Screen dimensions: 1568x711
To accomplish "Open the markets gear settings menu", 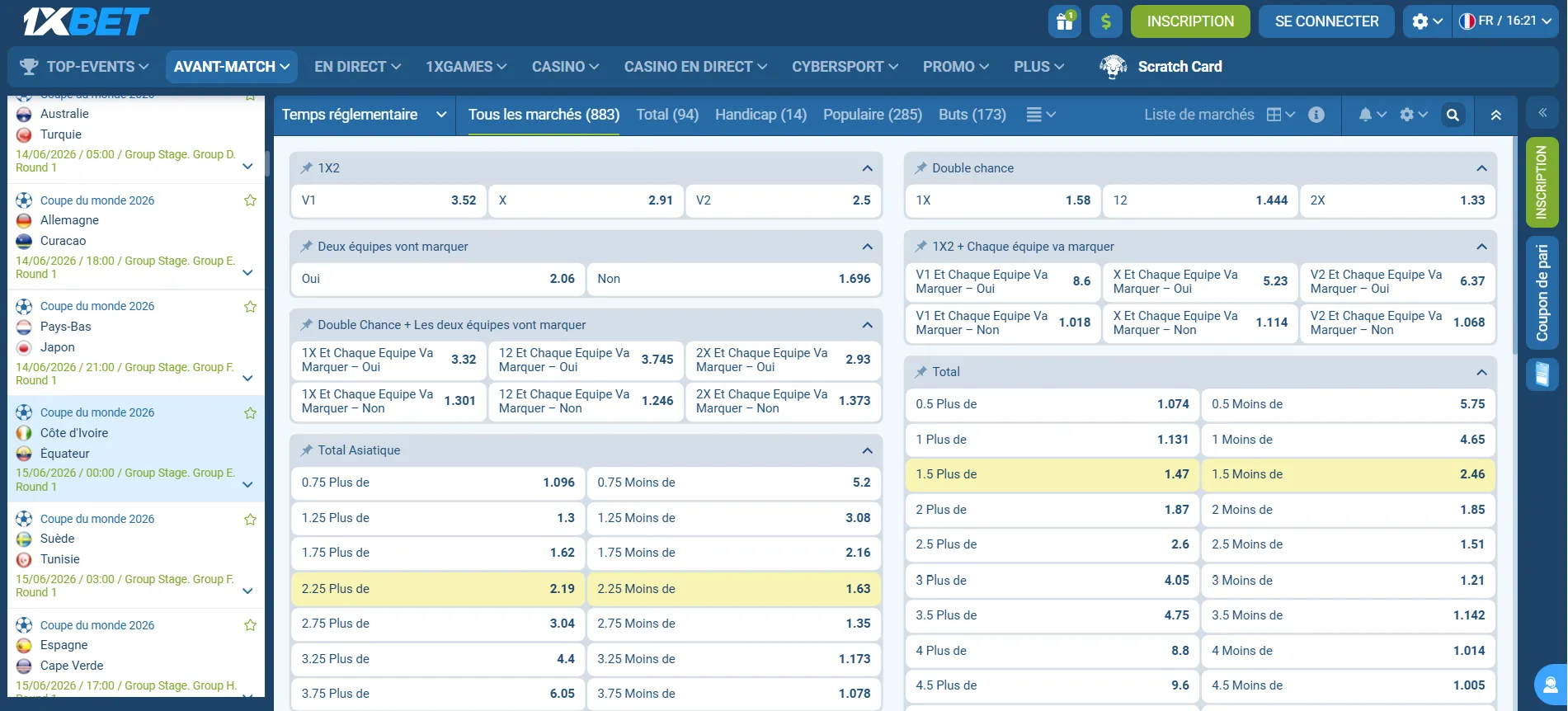I will click(1414, 115).
